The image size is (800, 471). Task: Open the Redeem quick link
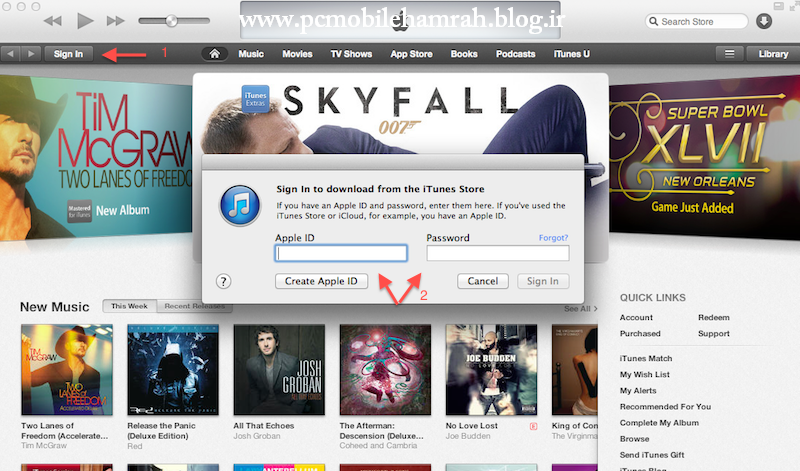point(714,317)
